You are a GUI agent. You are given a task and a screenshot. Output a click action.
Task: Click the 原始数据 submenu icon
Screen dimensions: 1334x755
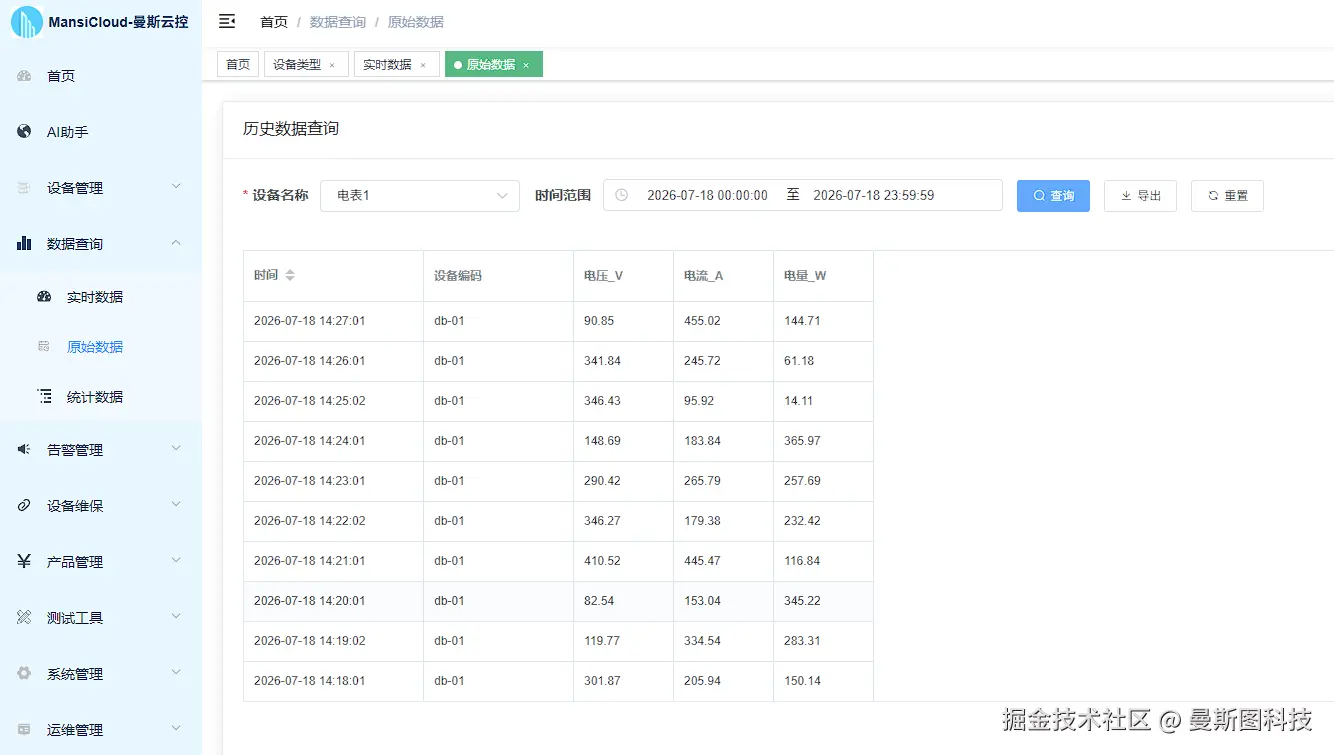(44, 347)
